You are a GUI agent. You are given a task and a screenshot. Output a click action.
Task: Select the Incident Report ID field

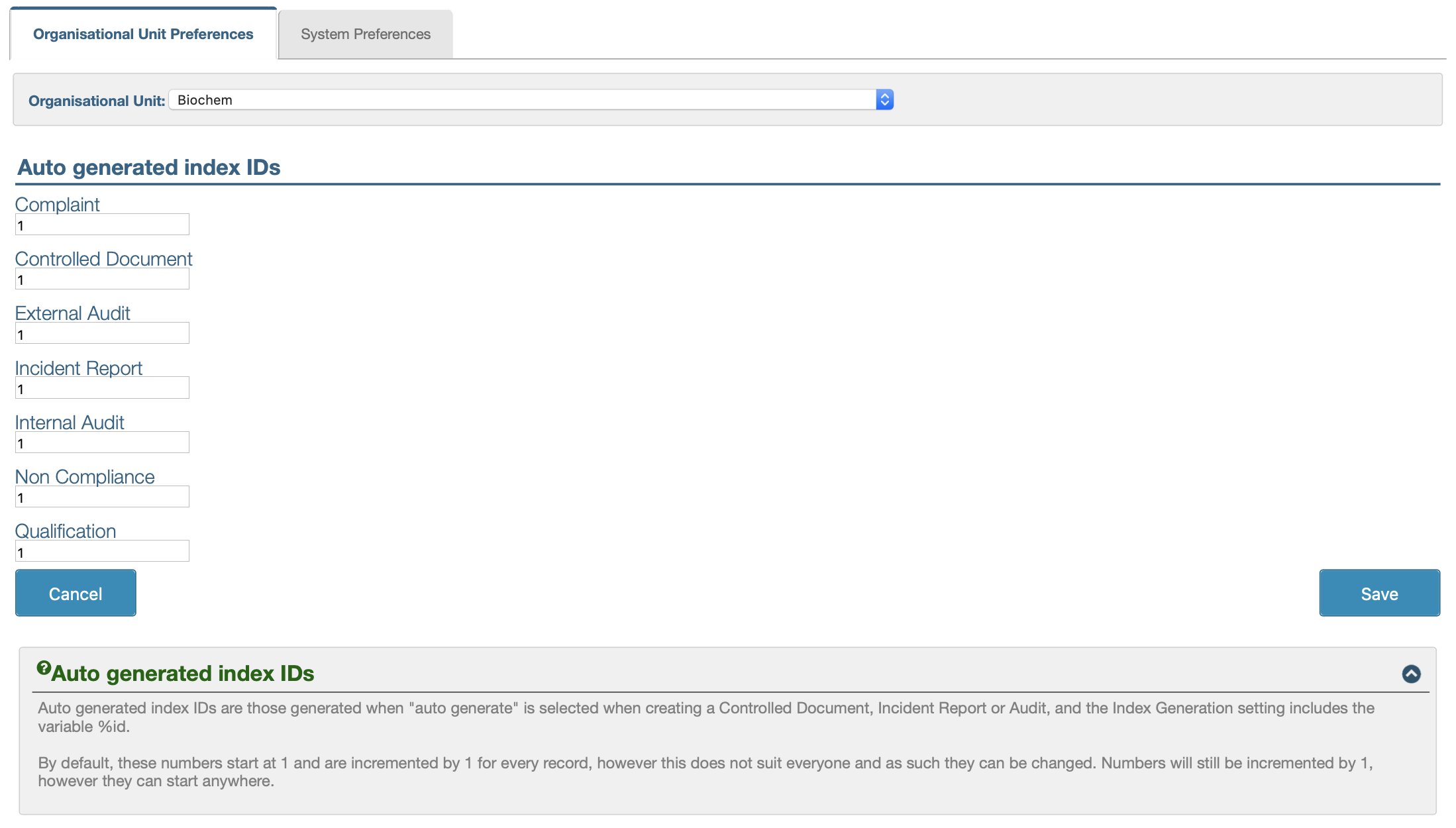coord(102,388)
